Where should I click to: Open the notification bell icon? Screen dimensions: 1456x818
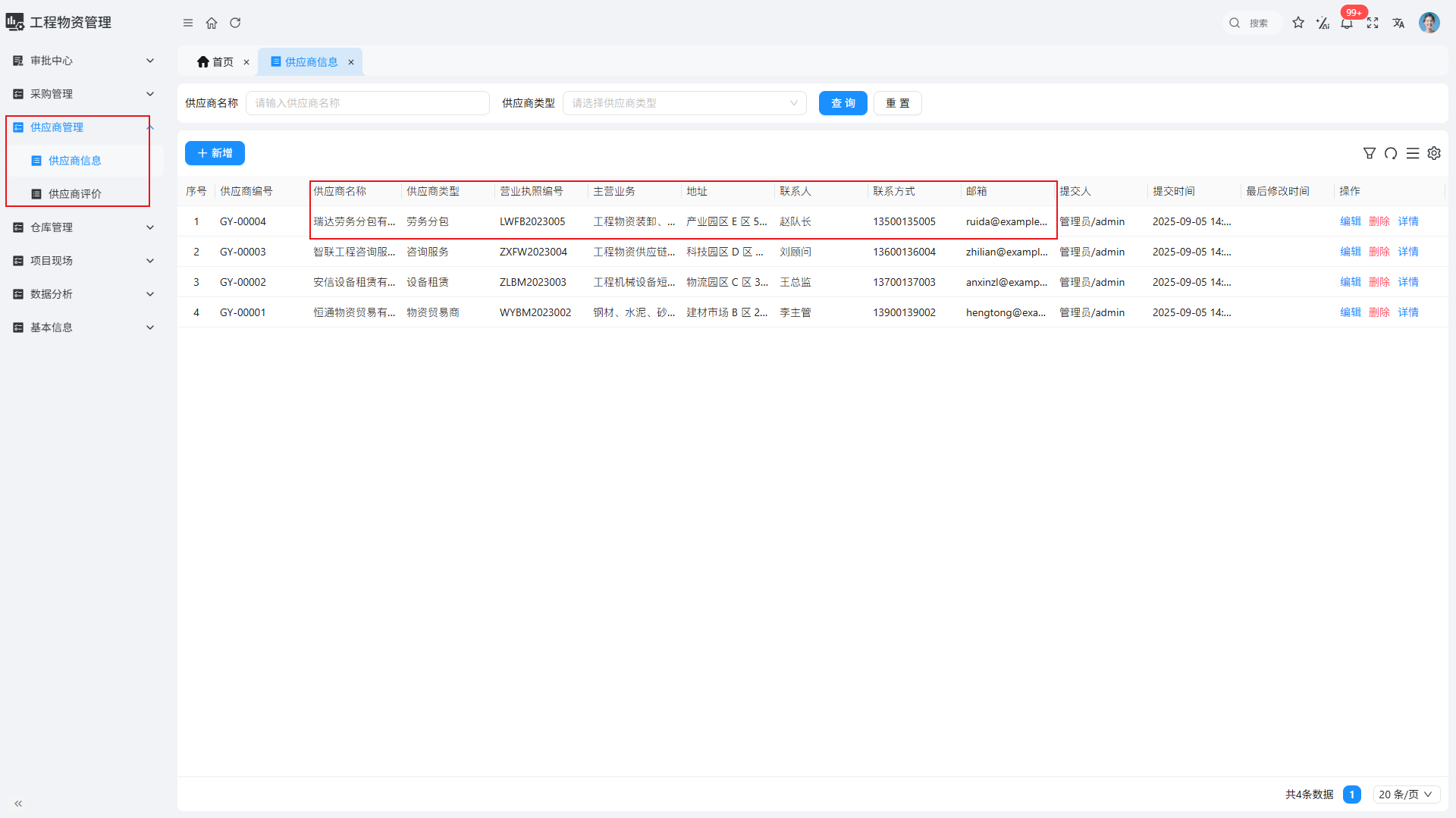pyautogui.click(x=1347, y=24)
